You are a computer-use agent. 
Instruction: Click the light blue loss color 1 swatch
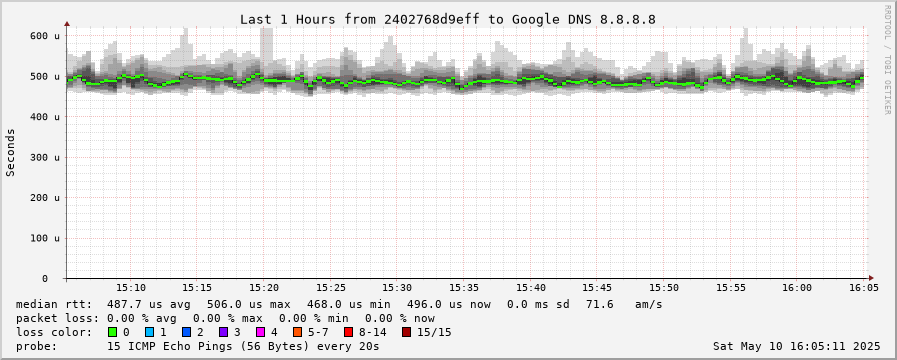(149, 332)
